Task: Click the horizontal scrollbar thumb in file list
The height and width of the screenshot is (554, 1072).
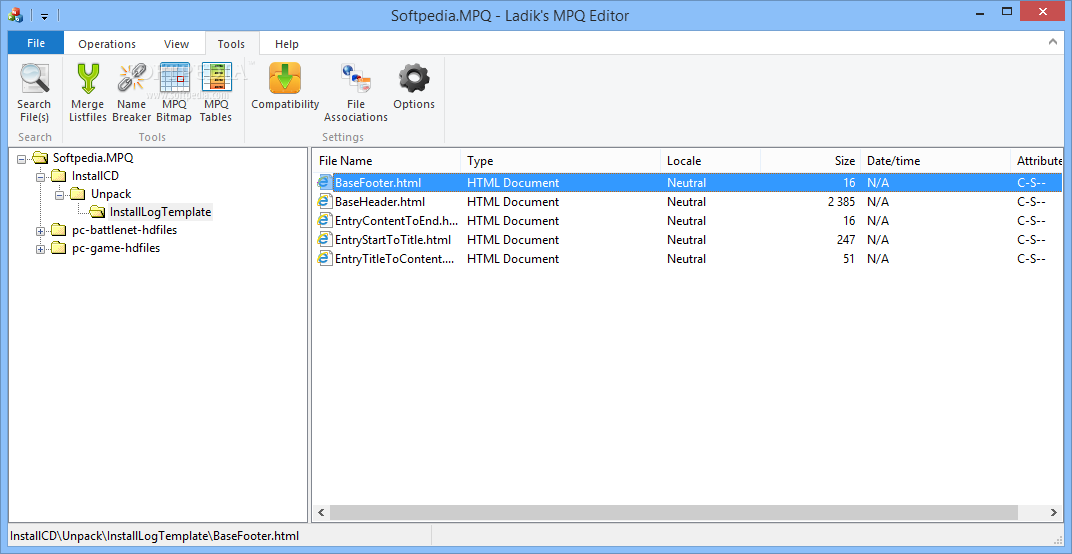Action: pos(673,512)
